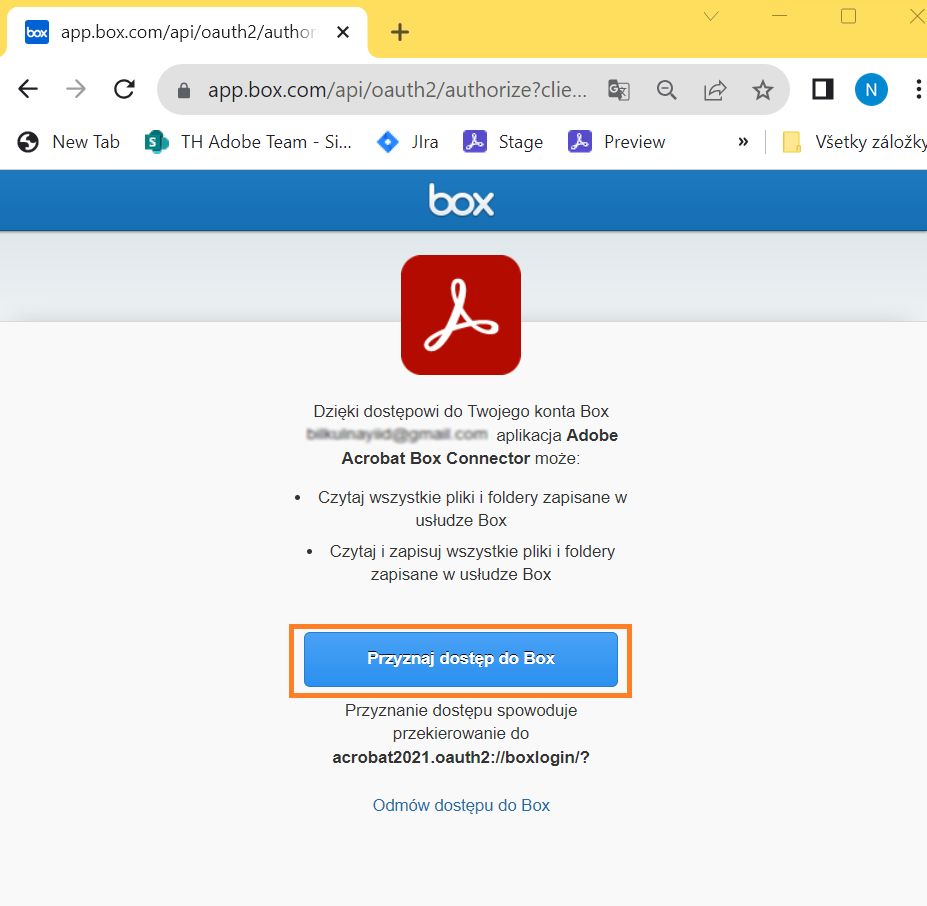Screen dimensions: 927x906
Task: Share this page via the share icon
Action: click(x=715, y=90)
